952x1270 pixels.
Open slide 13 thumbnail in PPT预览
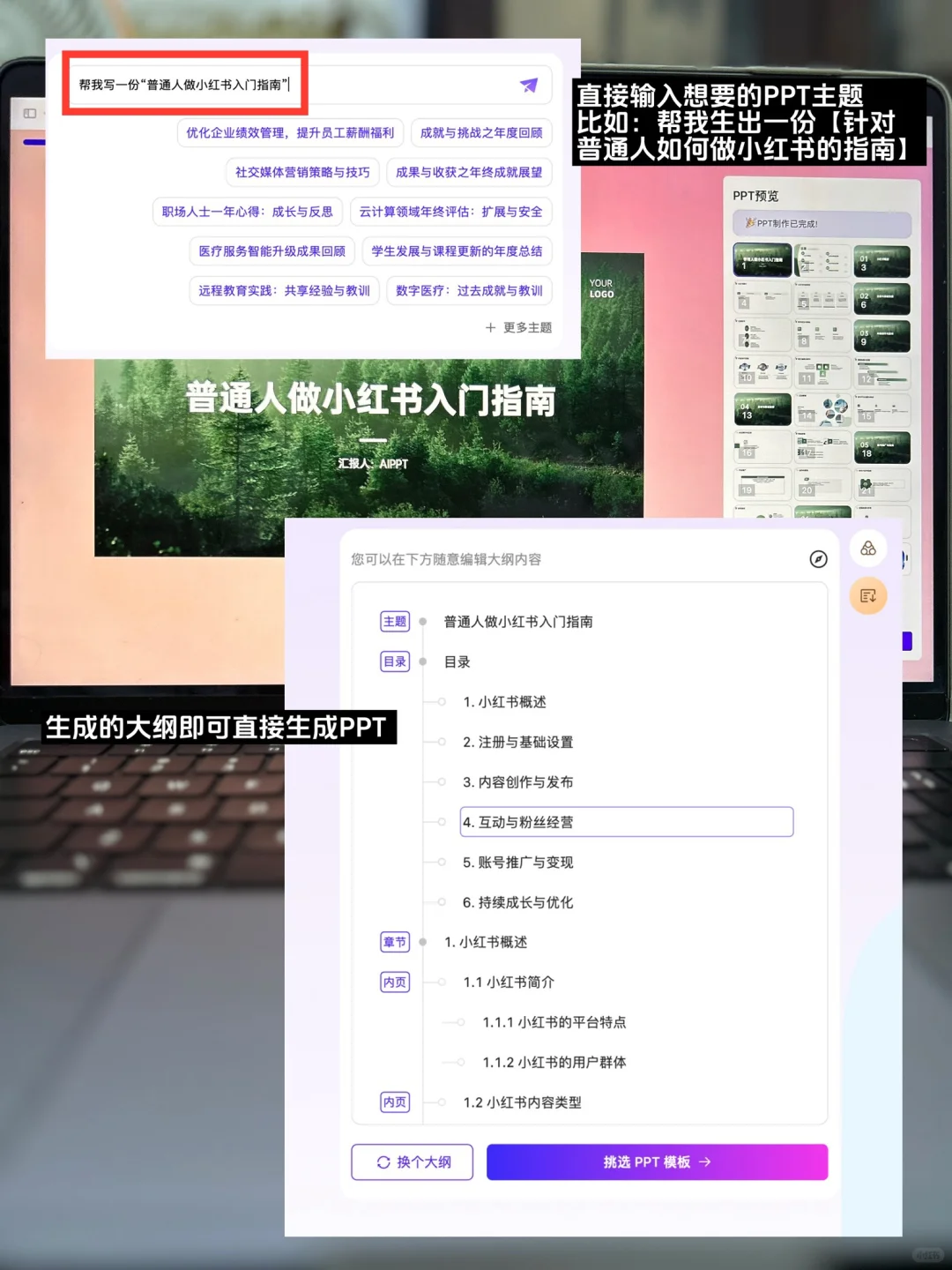tap(762, 410)
